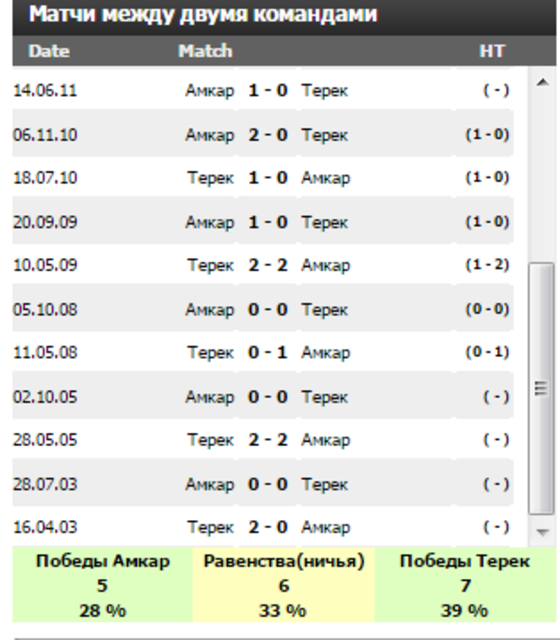Click the yellow Равенства(ничья) cell
The image size is (560, 640).
[x=284, y=585]
